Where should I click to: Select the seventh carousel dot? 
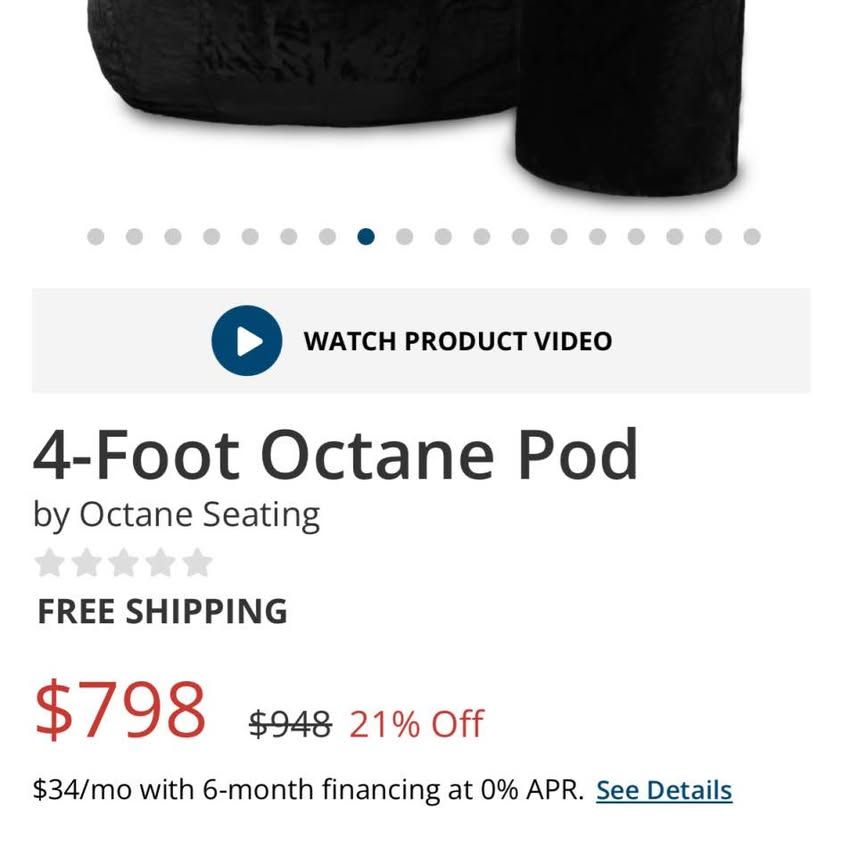(x=327, y=237)
